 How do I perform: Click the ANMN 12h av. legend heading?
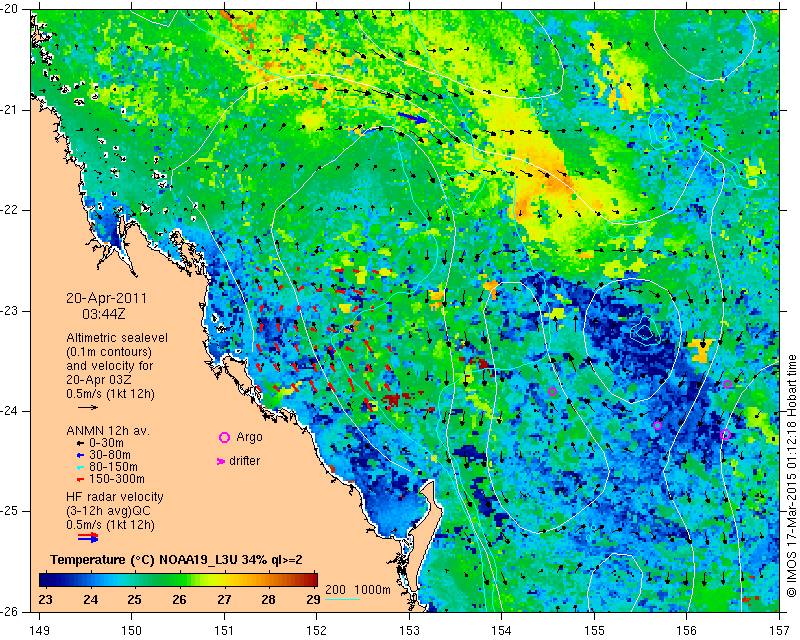coord(108,431)
